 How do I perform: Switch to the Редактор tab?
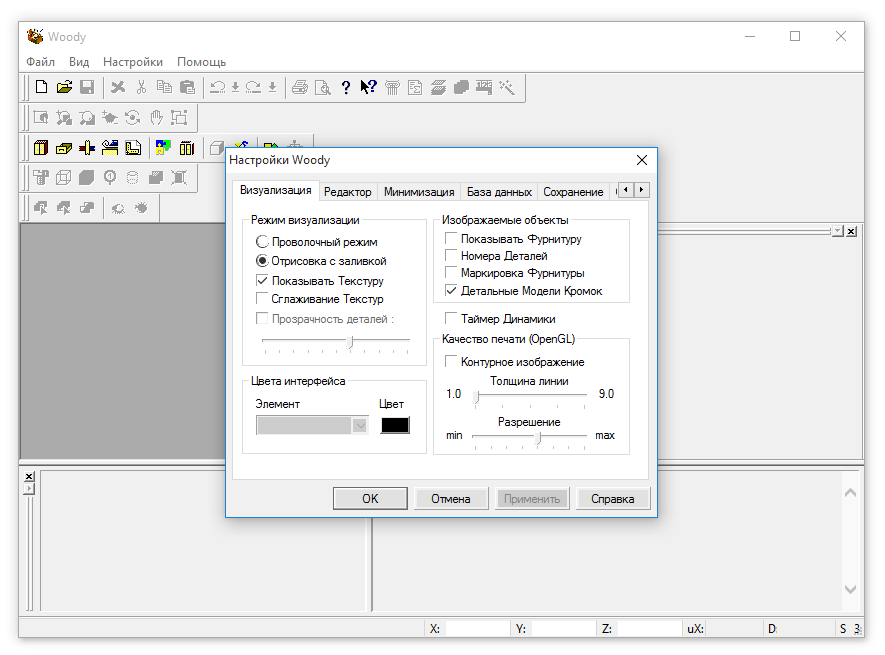tap(348, 192)
